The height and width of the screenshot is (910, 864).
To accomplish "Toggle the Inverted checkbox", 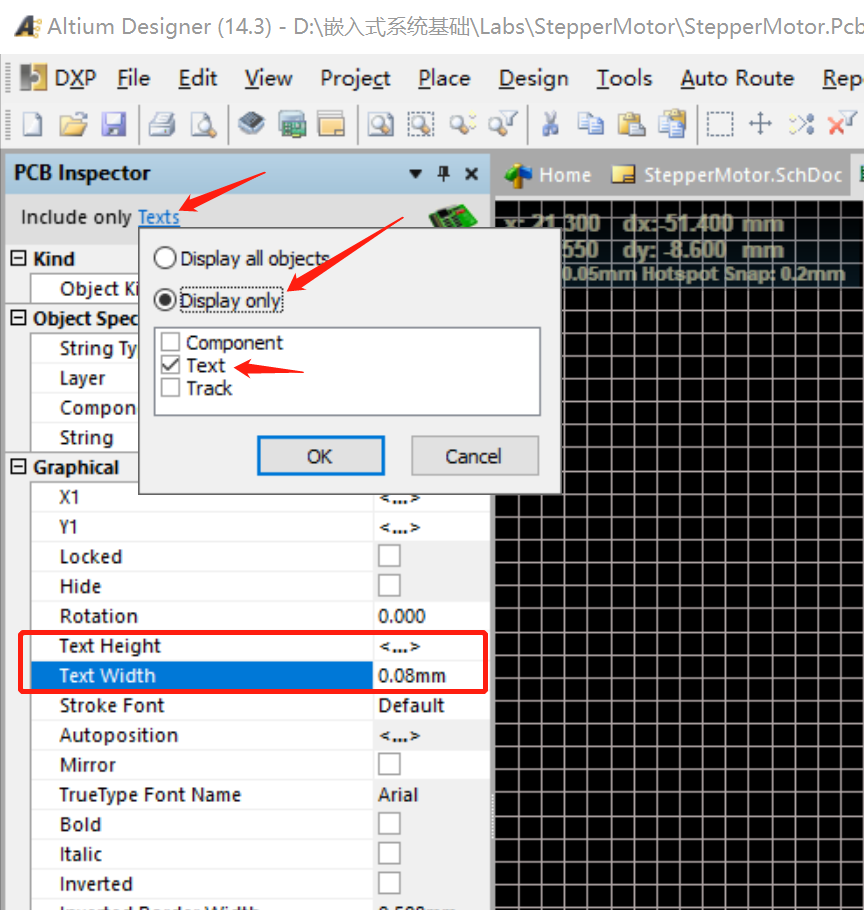I will click(x=389, y=883).
